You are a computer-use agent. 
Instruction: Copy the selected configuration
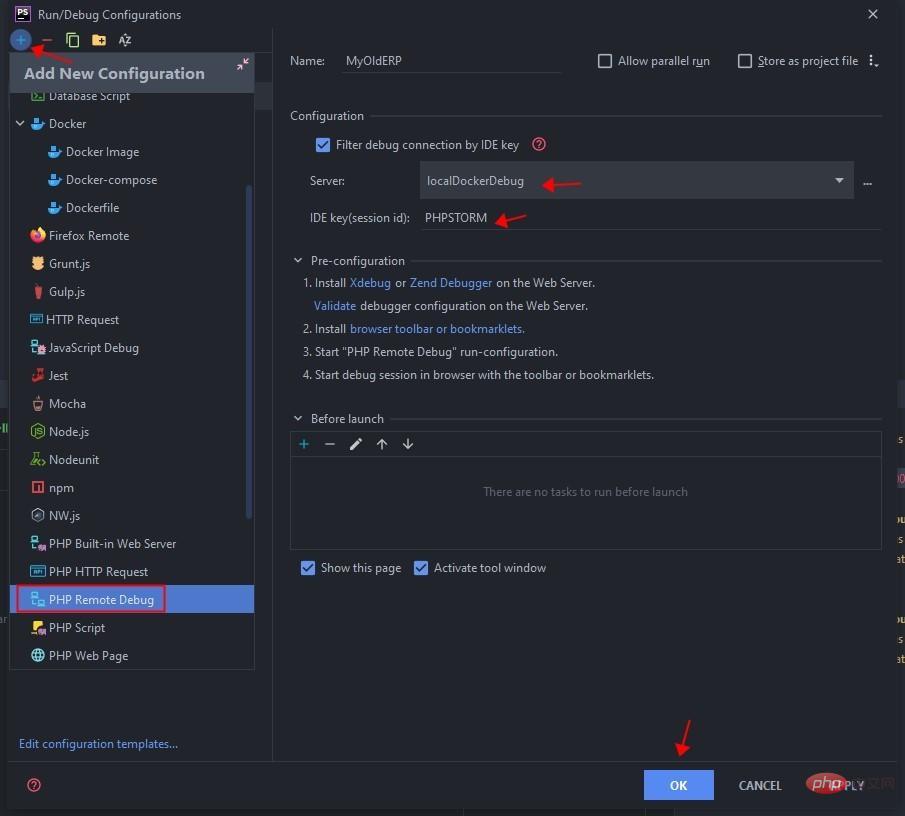pos(73,40)
